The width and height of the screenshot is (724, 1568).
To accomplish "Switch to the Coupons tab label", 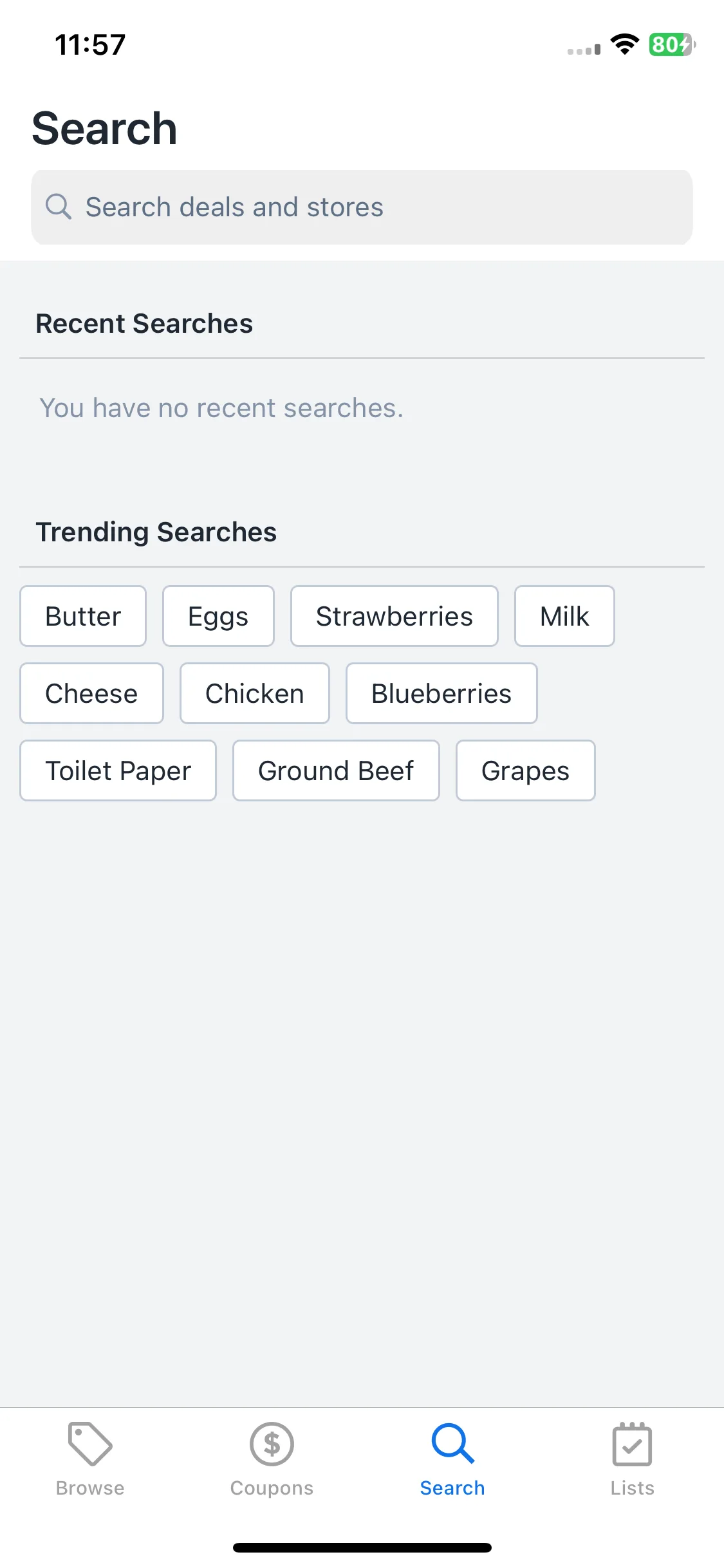I will 272,1488.
